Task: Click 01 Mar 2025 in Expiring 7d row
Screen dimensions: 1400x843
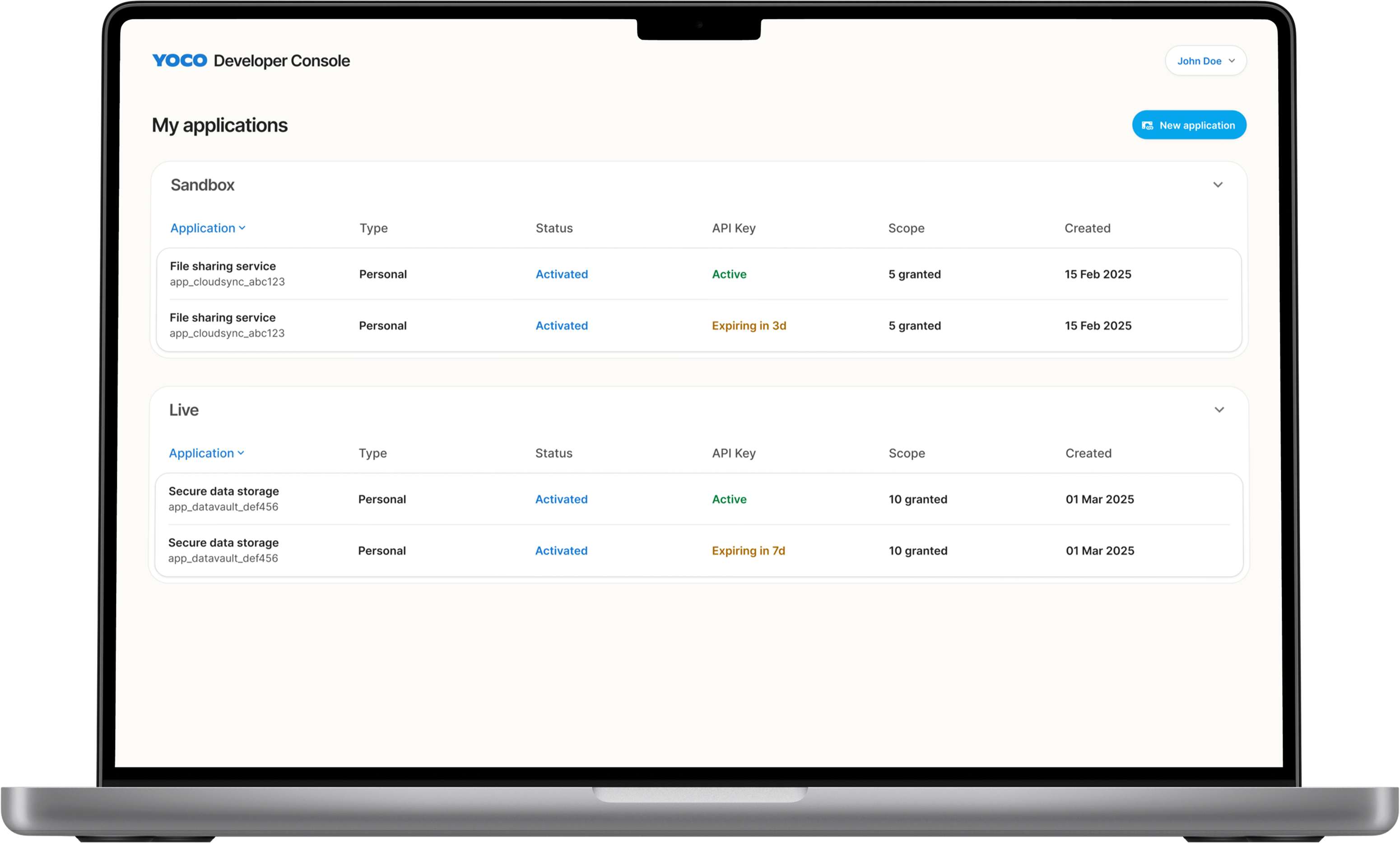Action: pyautogui.click(x=1099, y=551)
